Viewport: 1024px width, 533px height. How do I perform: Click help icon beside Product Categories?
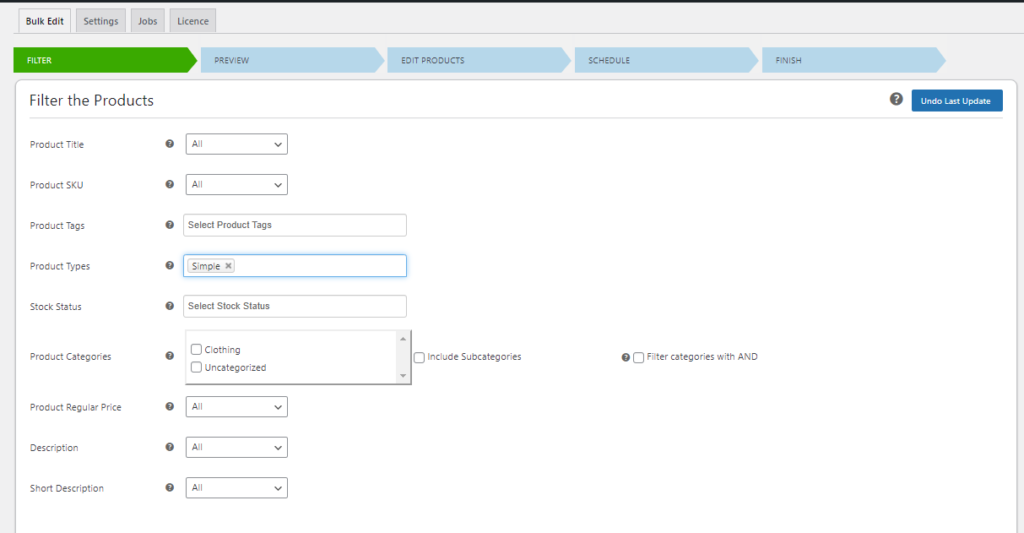(169, 356)
